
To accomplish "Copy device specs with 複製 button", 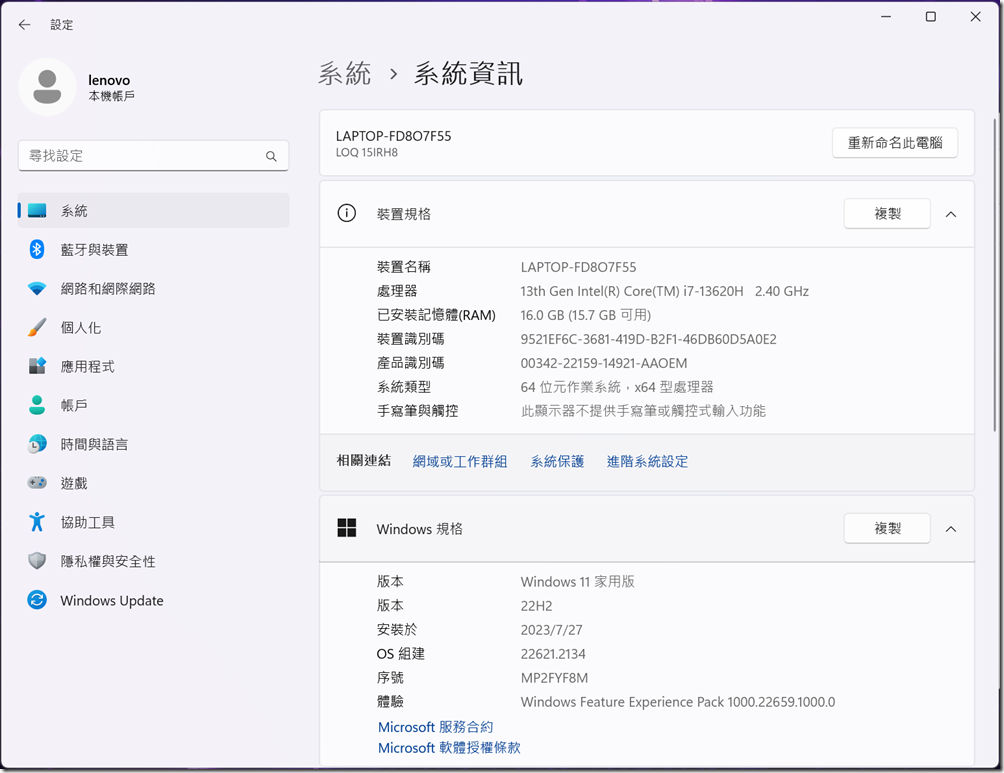I will [887, 214].
